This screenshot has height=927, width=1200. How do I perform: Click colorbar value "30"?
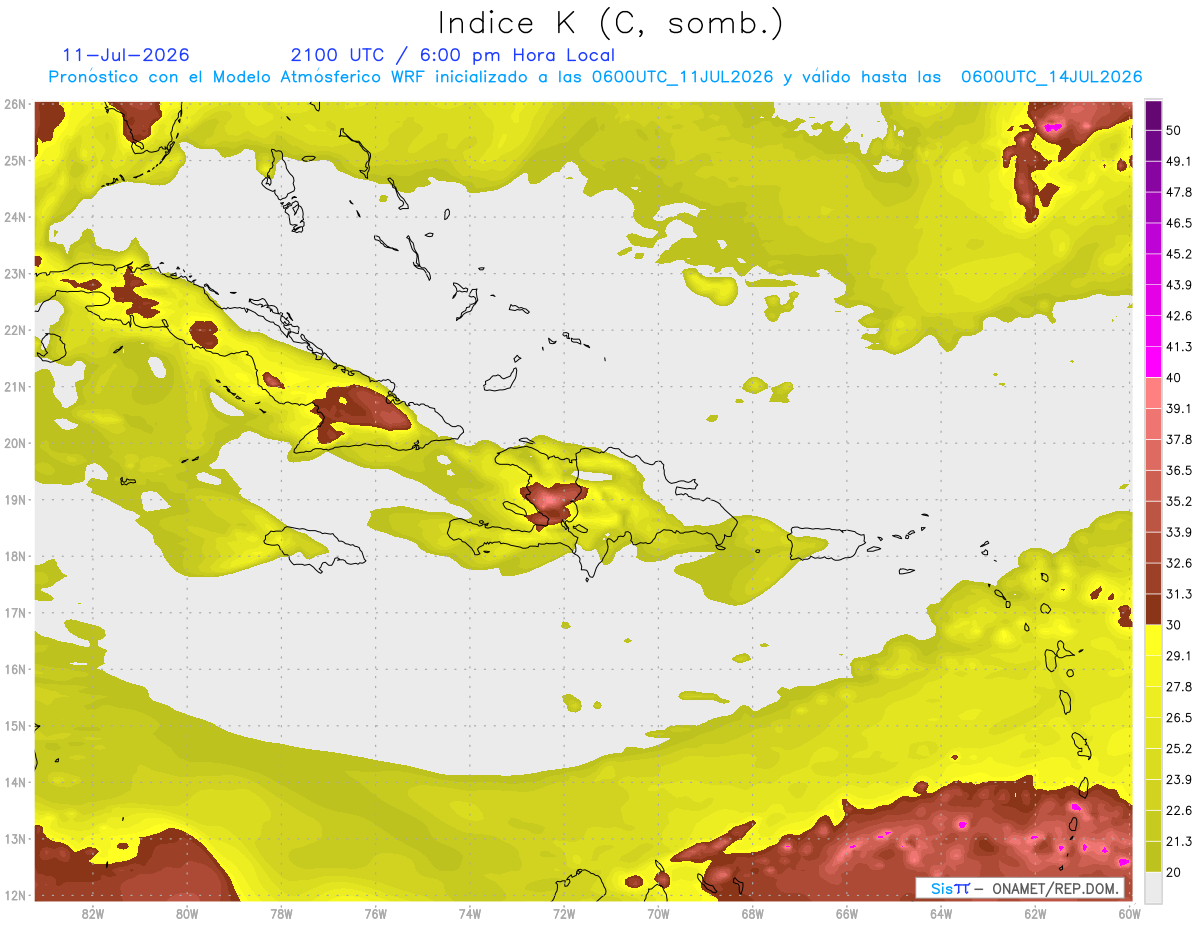pyautogui.click(x=1173, y=624)
